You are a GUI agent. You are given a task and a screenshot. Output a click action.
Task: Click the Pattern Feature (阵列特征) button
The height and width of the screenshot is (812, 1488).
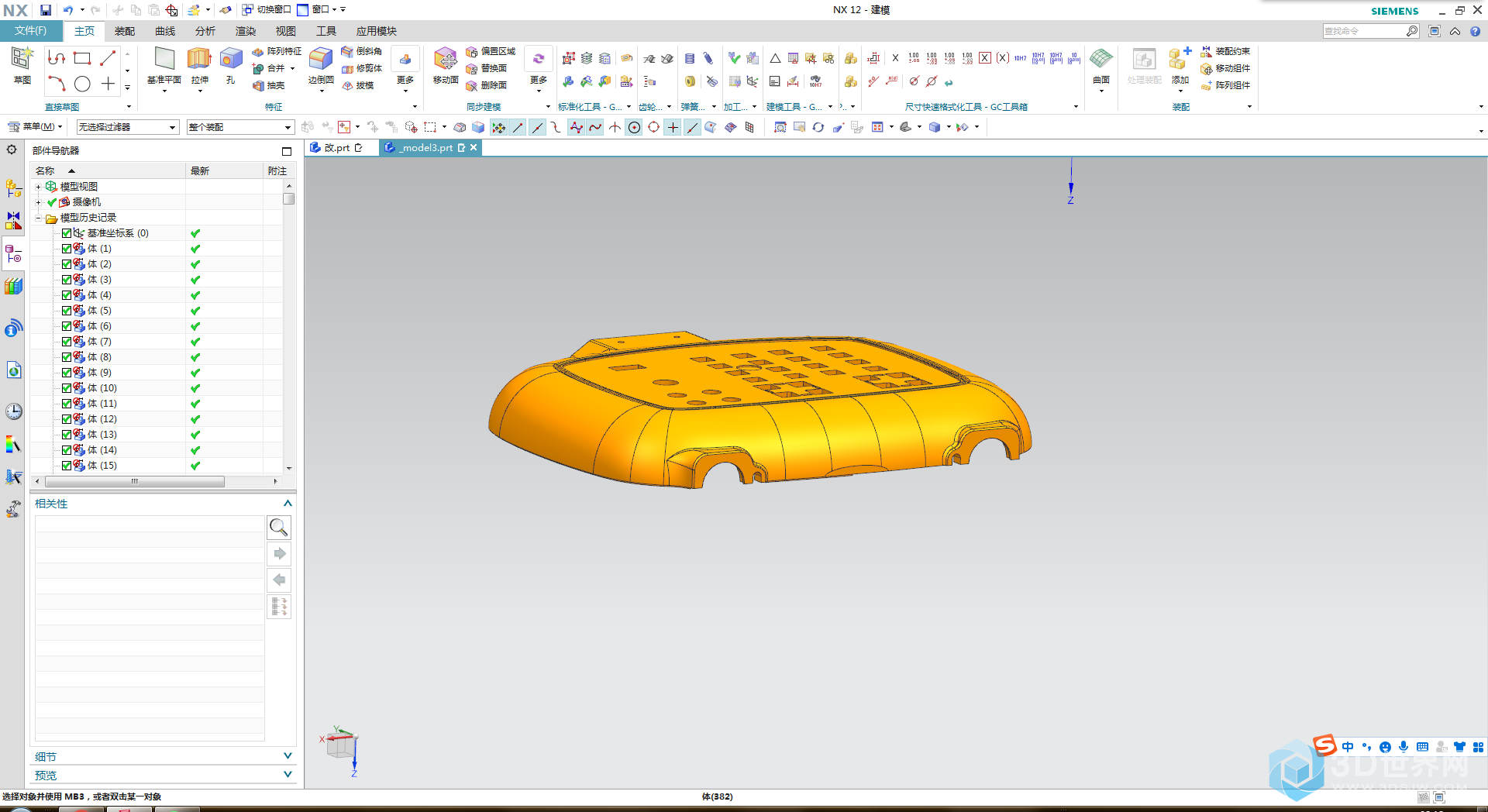[277, 51]
